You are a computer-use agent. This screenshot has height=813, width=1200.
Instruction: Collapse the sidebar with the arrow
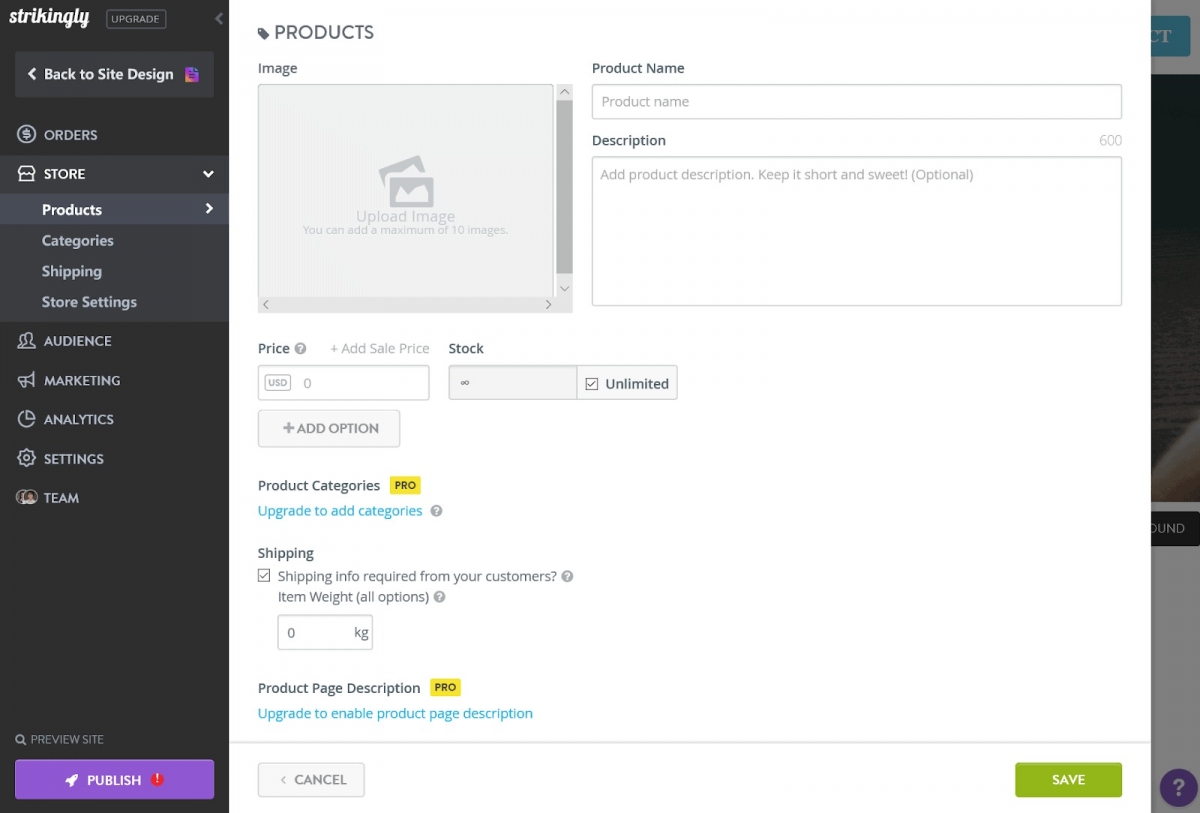(219, 19)
